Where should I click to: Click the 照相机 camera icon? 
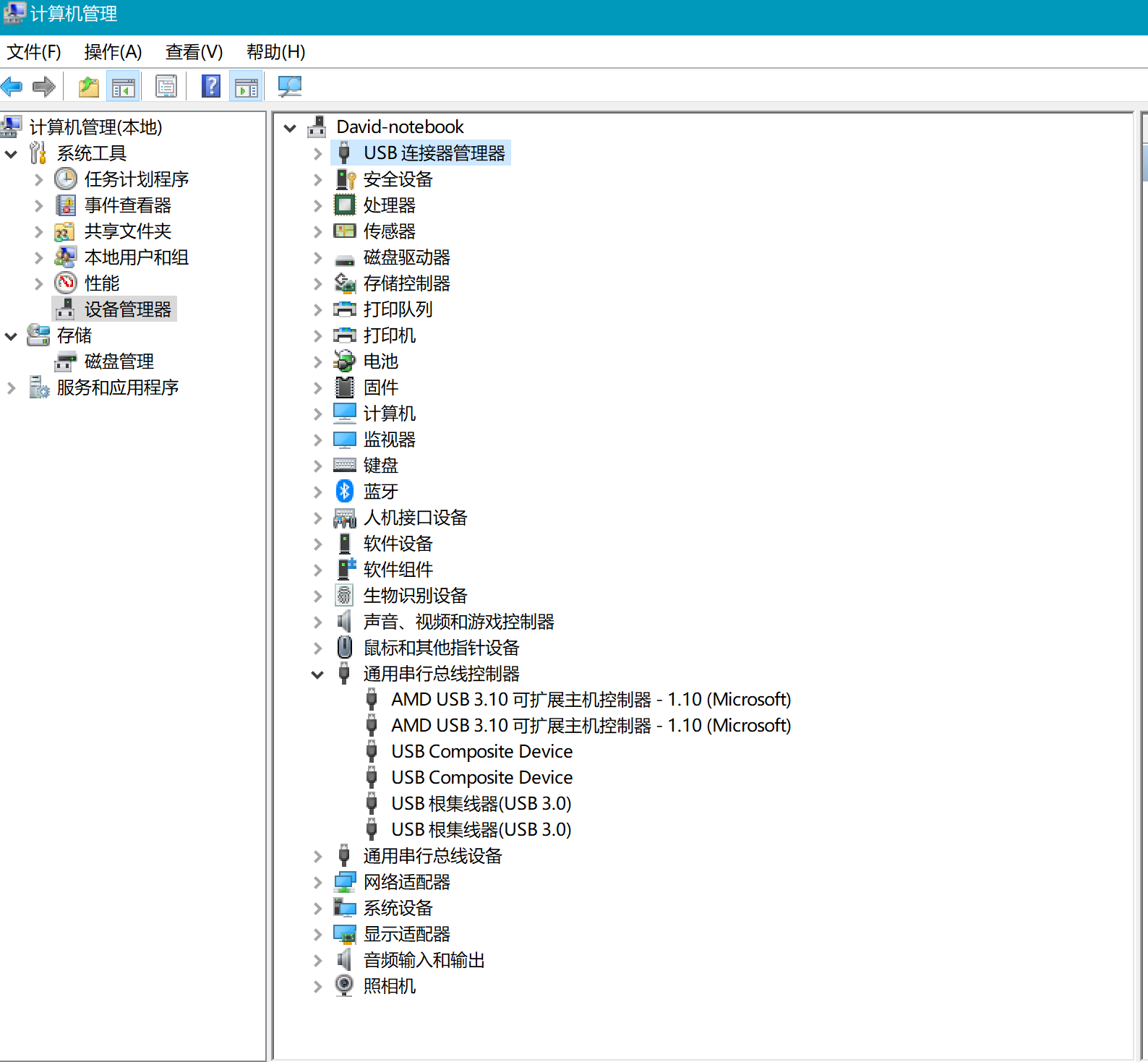coord(345,985)
